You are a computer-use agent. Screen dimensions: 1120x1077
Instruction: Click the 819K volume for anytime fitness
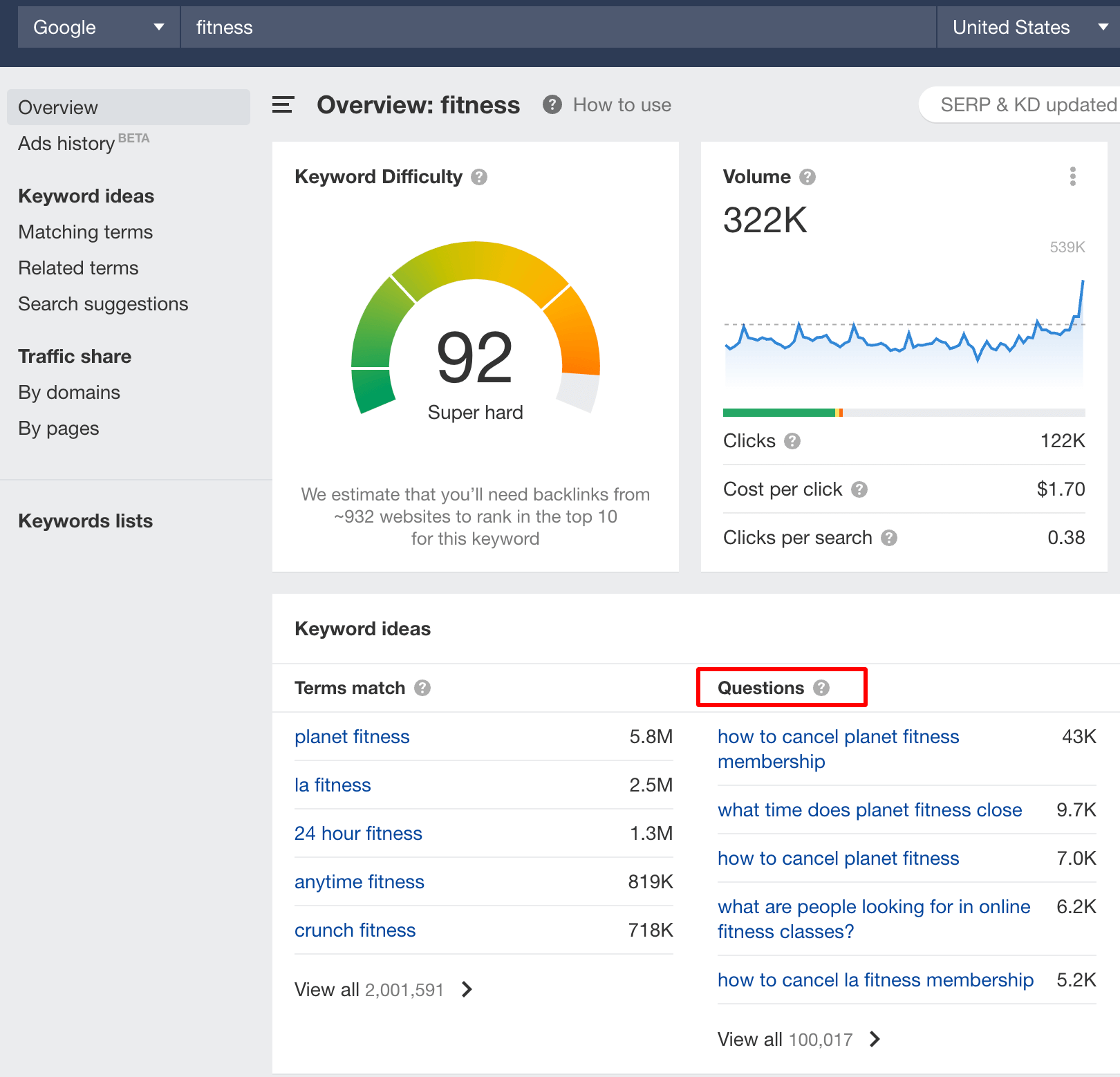[651, 882]
